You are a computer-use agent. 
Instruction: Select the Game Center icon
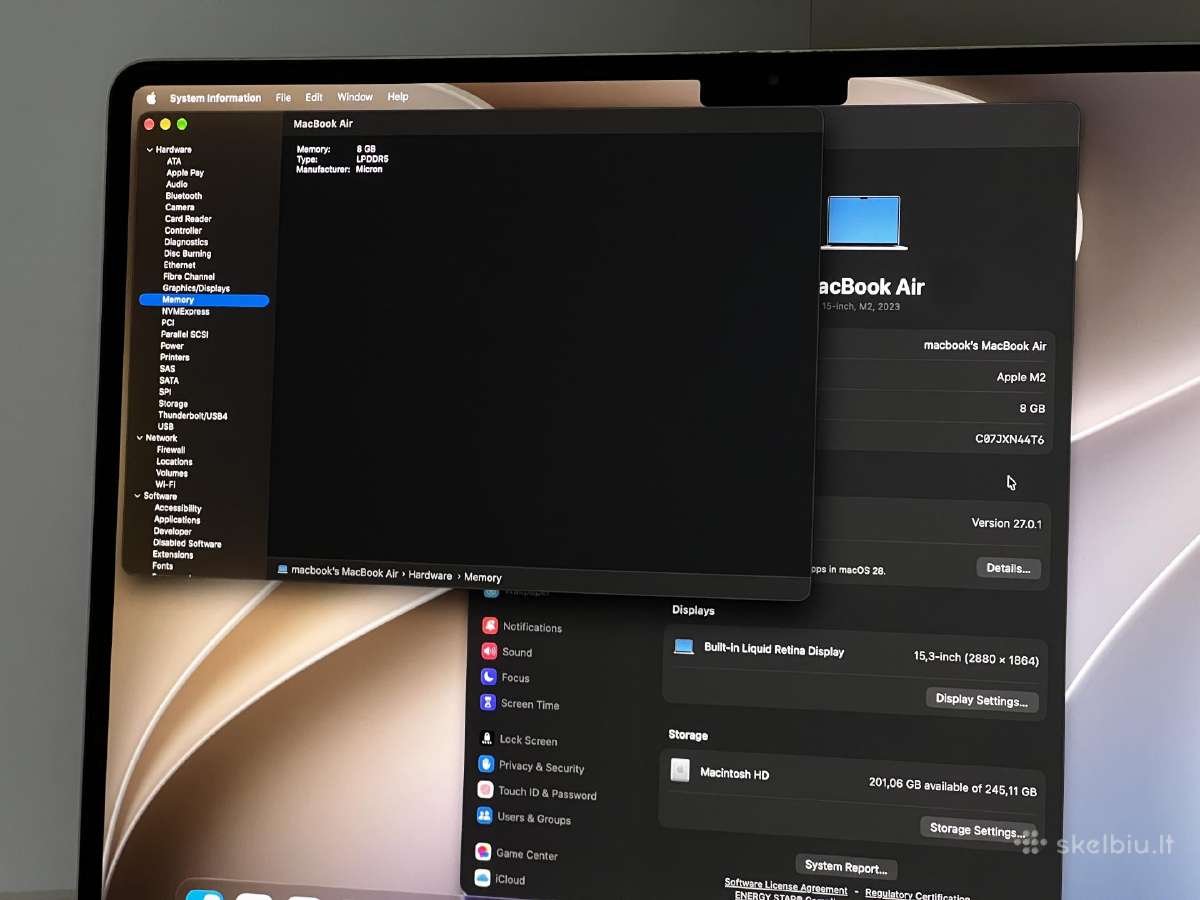pos(484,852)
